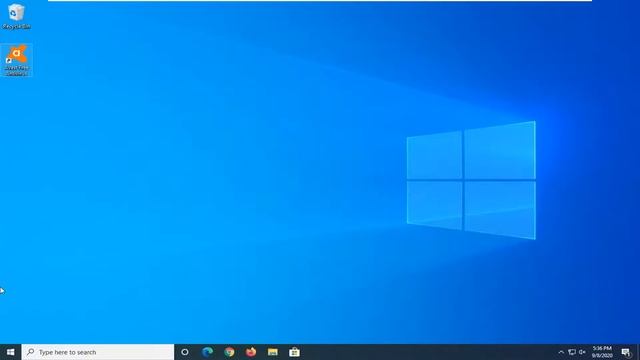The image size is (640, 360).
Task: Open the taskbar clock and date
Action: pos(602,352)
